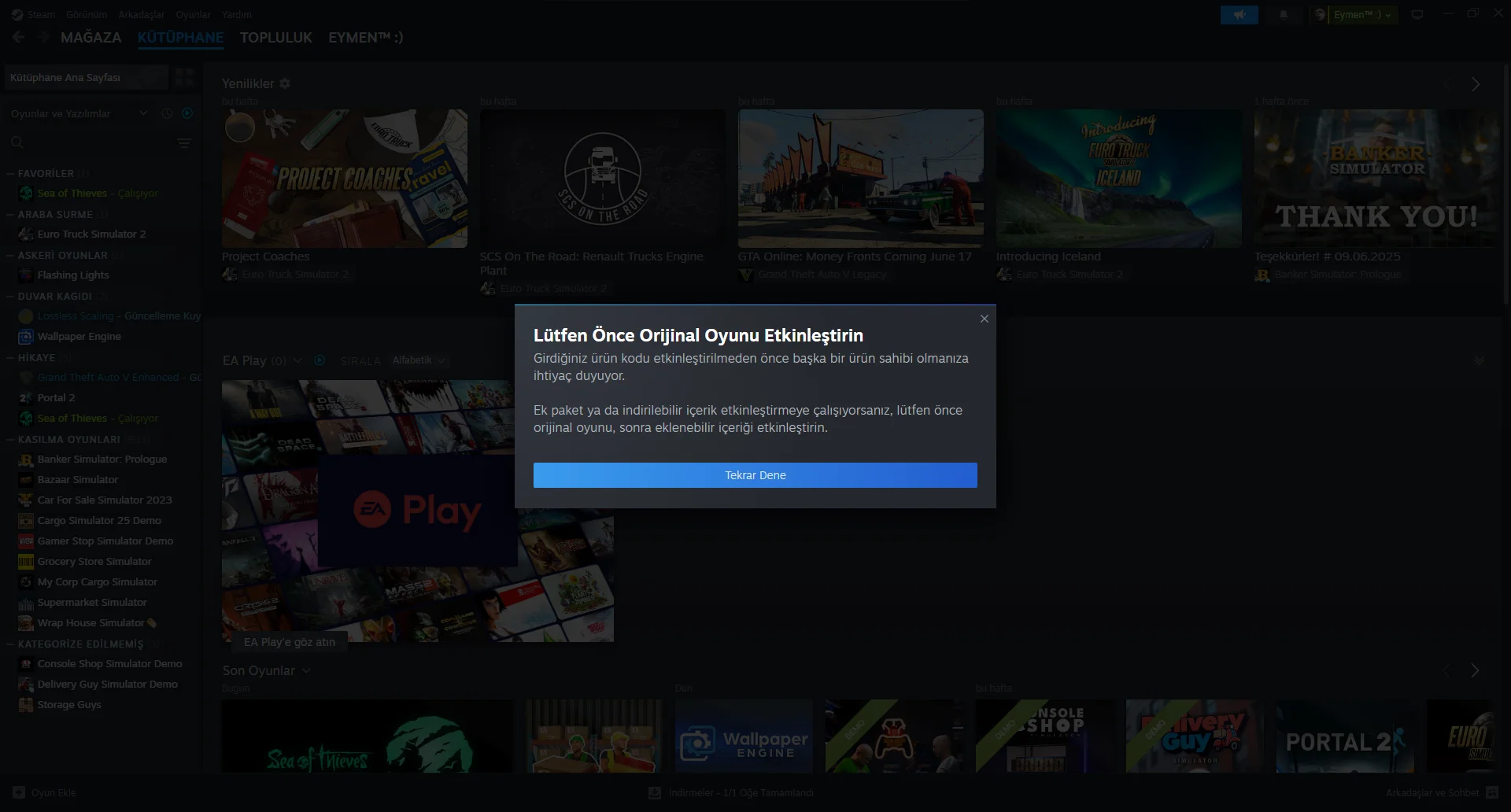Select the Sea of Thieves recent game tile
Viewport: 1511px width, 812px height.
tap(367, 736)
